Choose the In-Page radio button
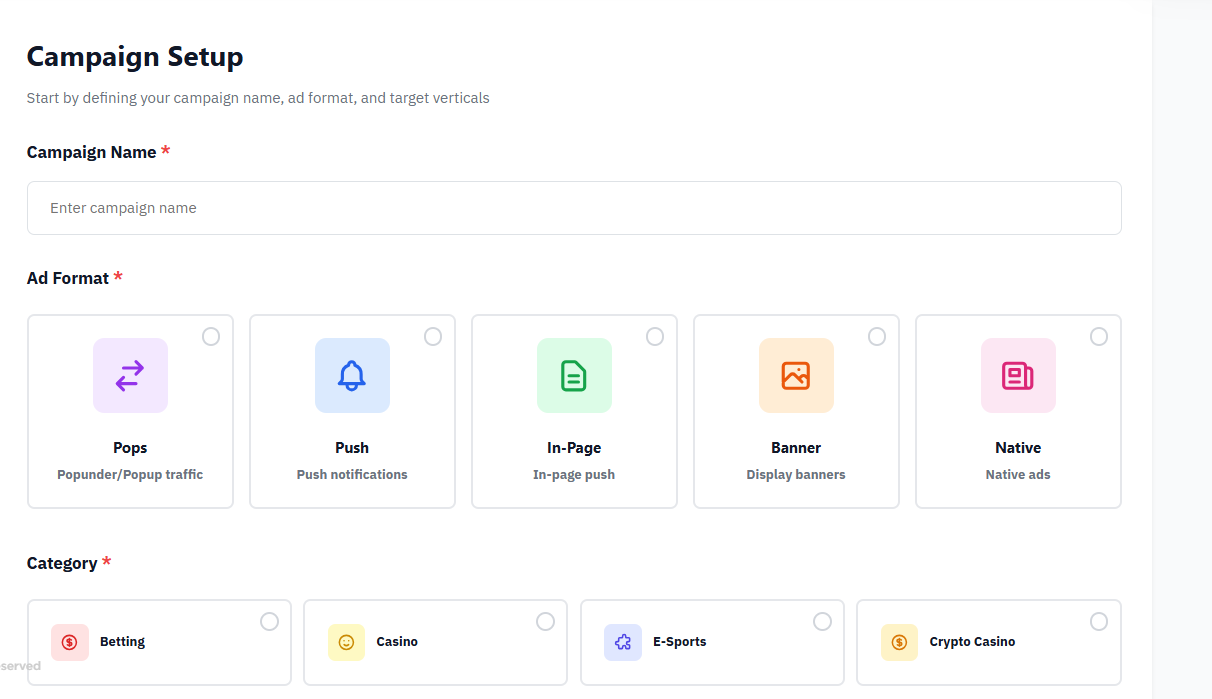1212x699 pixels. [655, 337]
